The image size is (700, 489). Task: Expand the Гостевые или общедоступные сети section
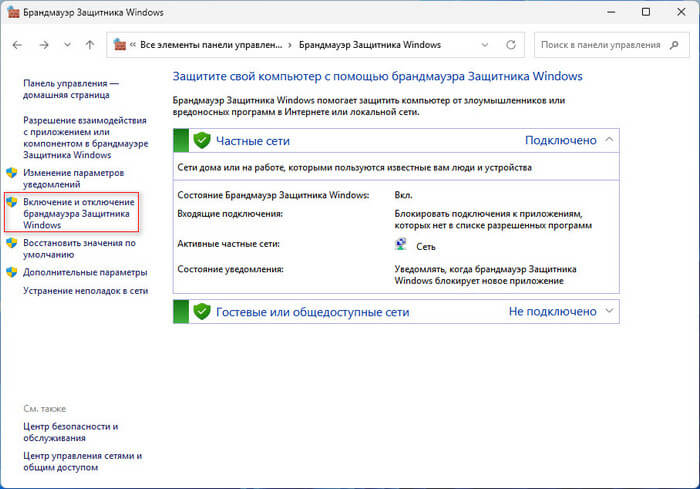pyautogui.click(x=609, y=311)
